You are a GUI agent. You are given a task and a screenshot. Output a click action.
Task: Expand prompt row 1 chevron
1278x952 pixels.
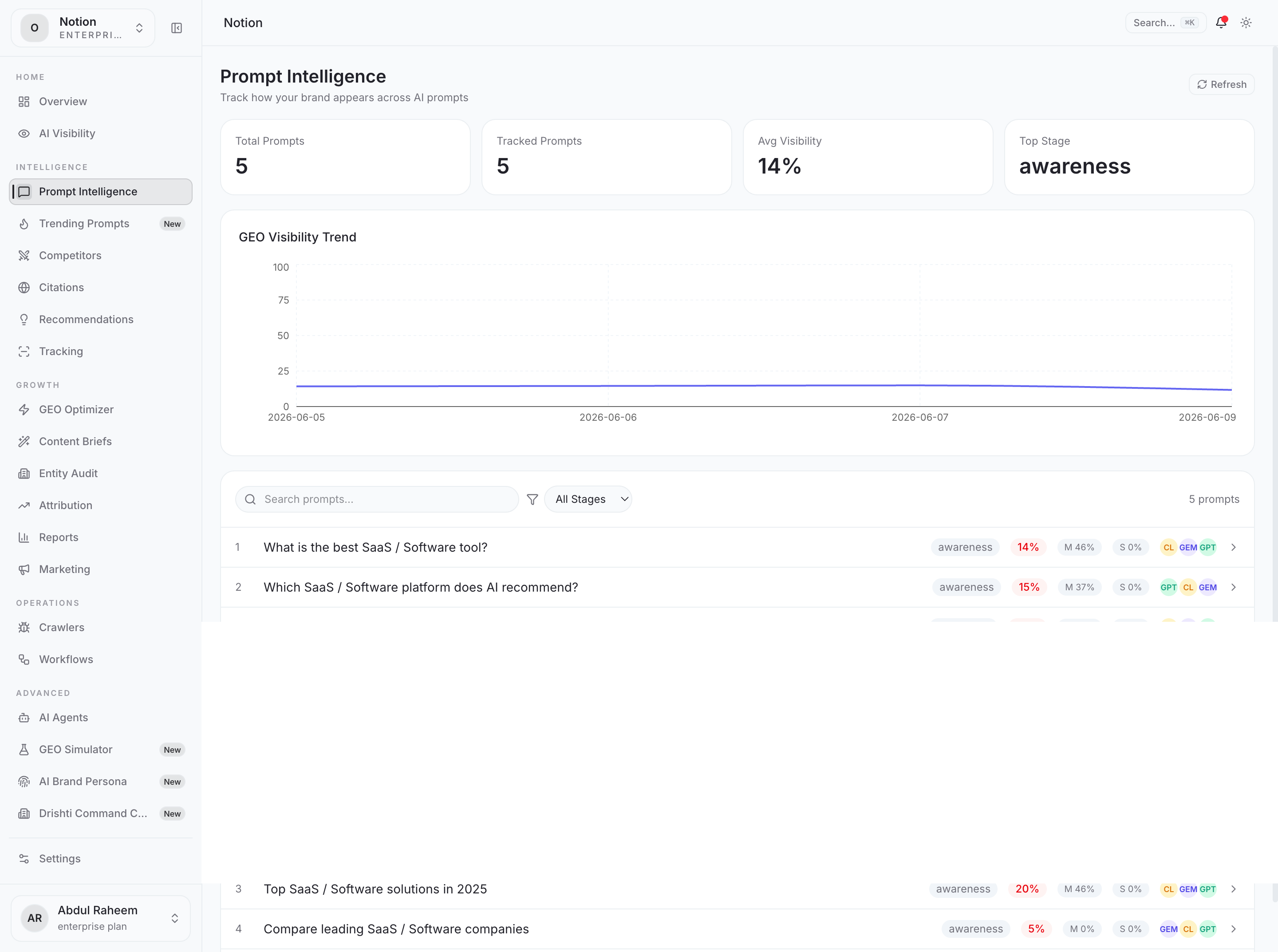pyautogui.click(x=1234, y=548)
